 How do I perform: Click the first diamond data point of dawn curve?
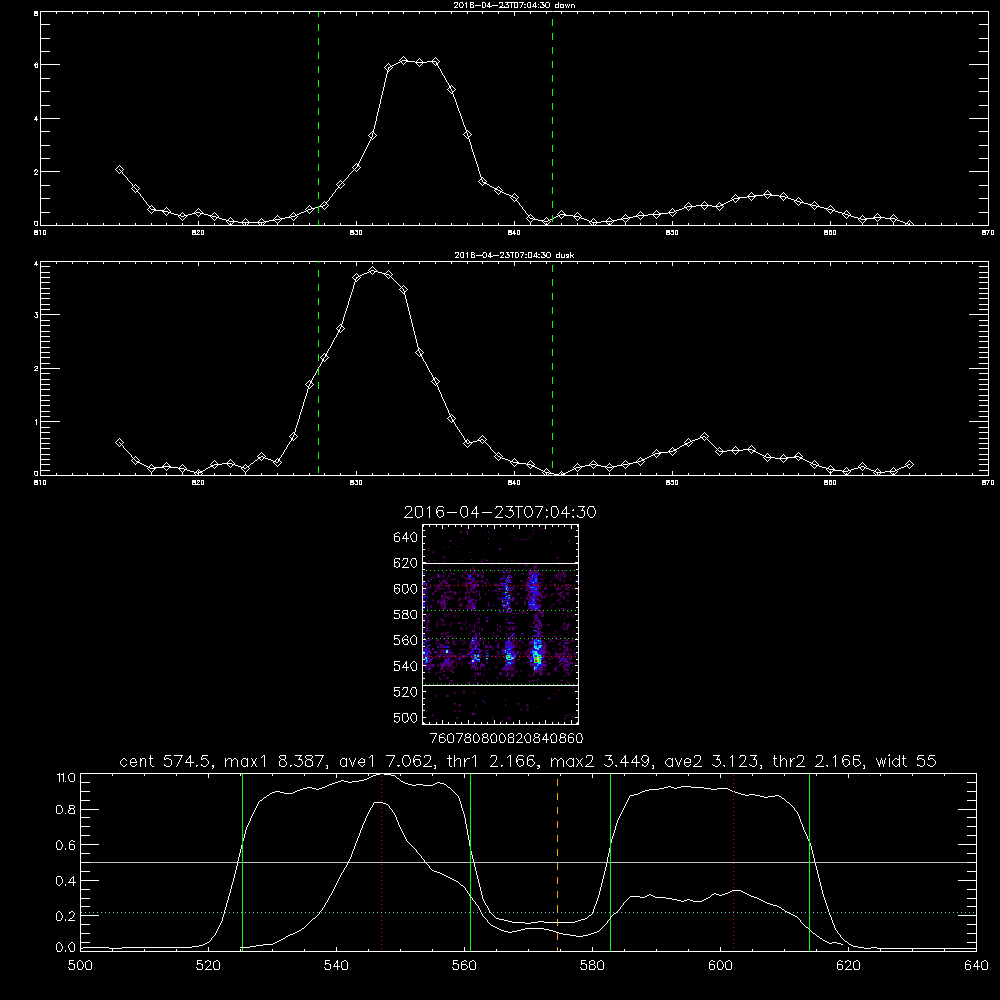[x=119, y=170]
